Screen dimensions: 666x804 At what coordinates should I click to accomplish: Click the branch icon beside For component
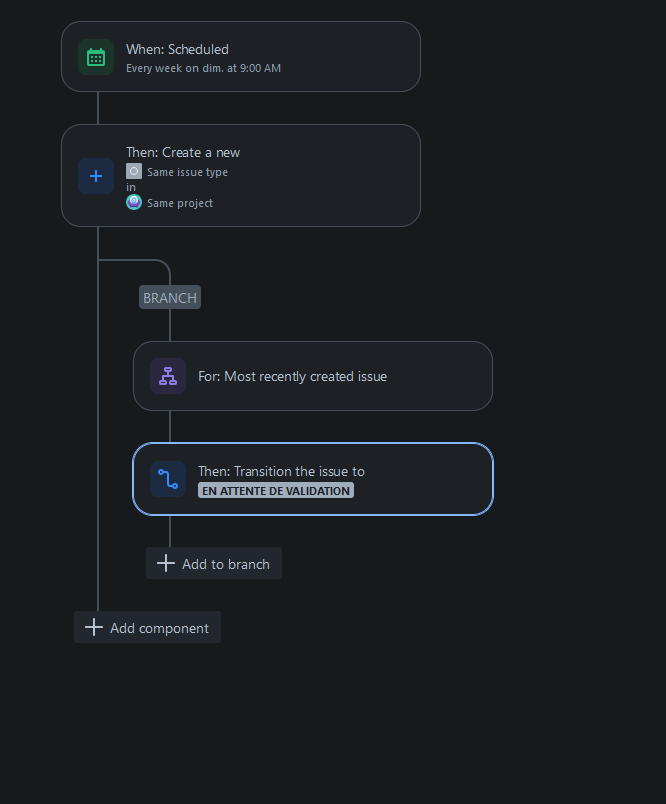167,376
